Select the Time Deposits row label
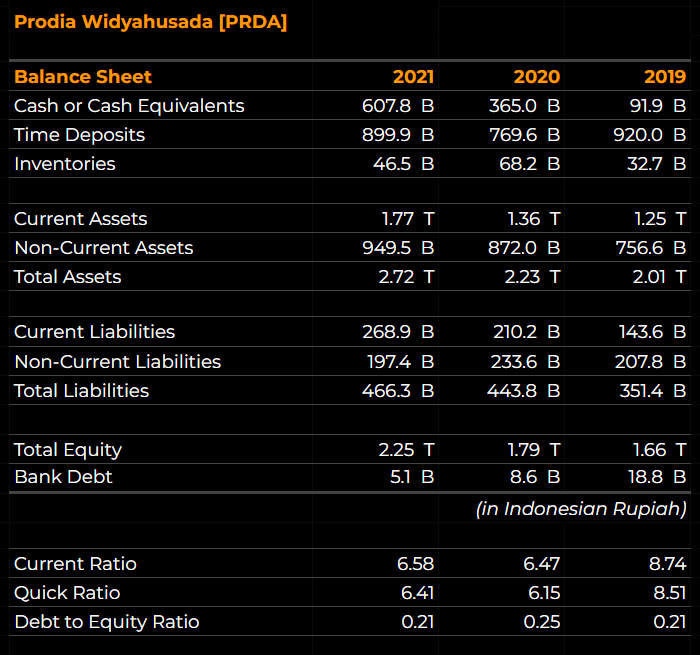 click(x=79, y=135)
